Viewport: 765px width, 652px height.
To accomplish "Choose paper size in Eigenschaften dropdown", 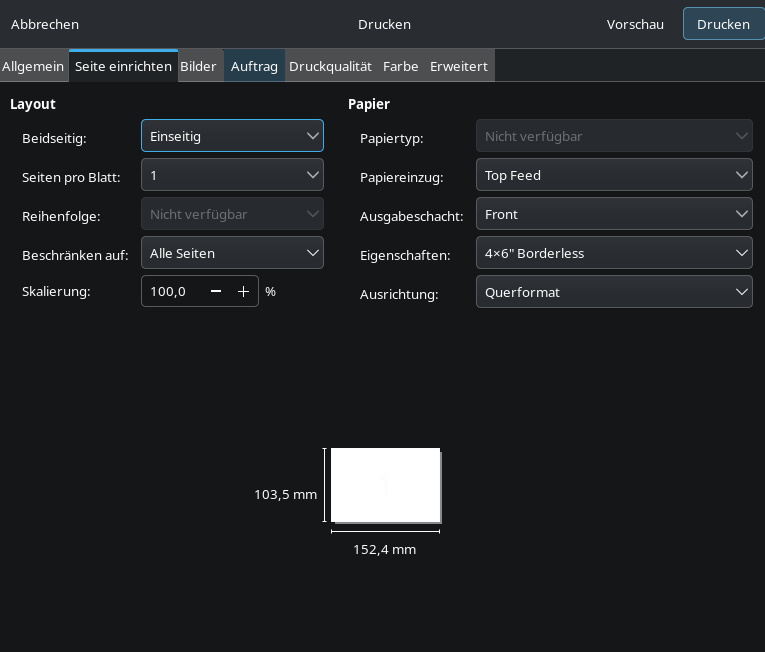I will click(614, 253).
